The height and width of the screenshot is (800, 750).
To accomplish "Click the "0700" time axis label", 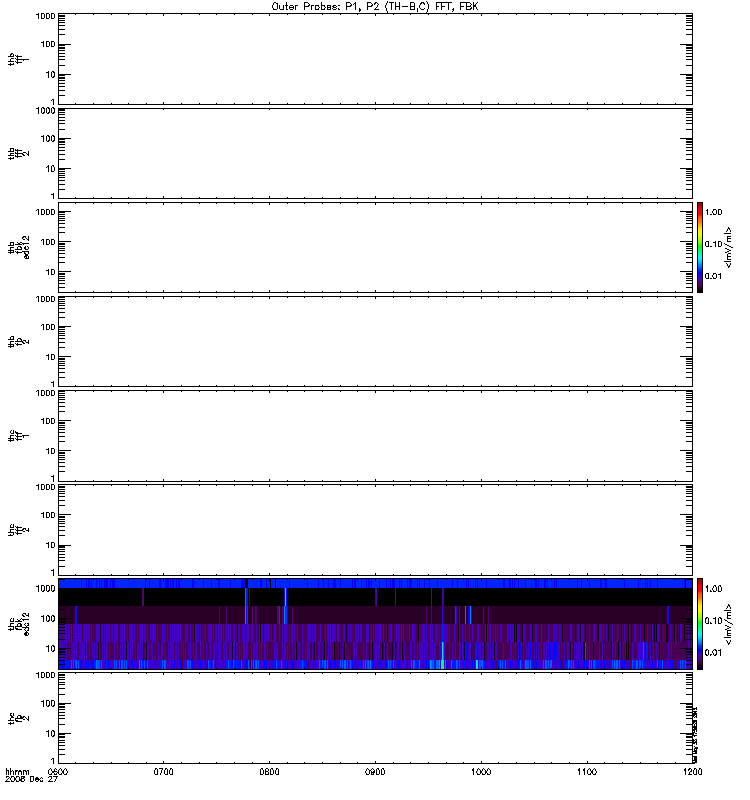I will 163,772.
